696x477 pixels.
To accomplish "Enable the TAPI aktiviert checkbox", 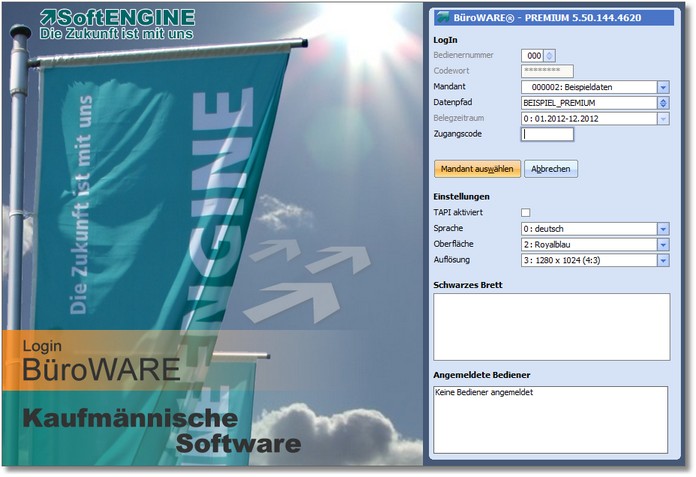I will [526, 213].
